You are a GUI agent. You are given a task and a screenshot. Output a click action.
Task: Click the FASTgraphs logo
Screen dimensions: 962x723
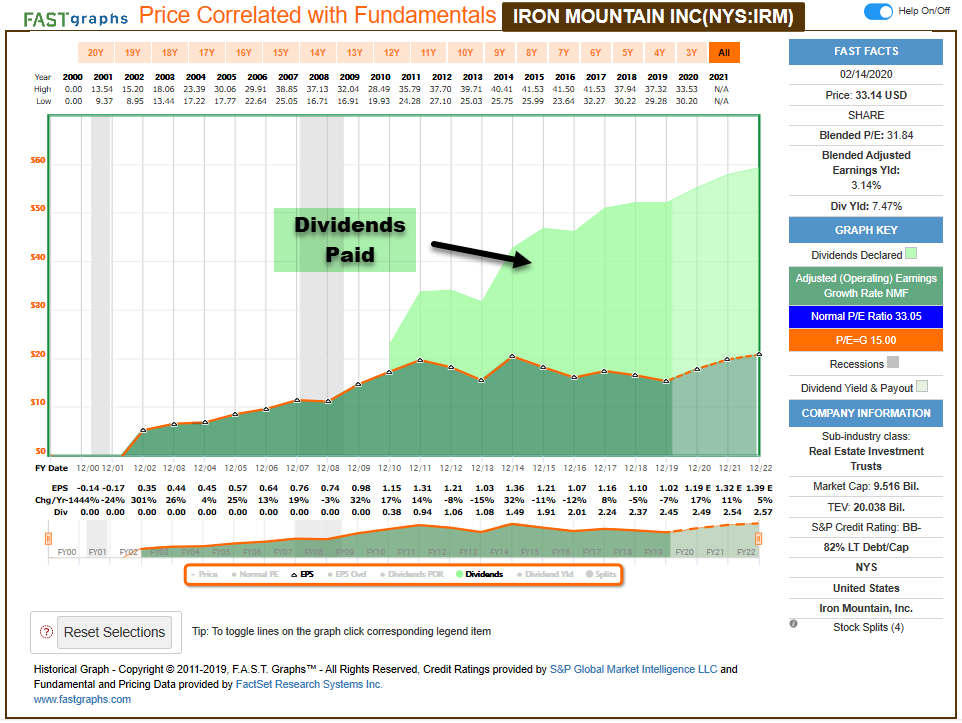[x=75, y=19]
